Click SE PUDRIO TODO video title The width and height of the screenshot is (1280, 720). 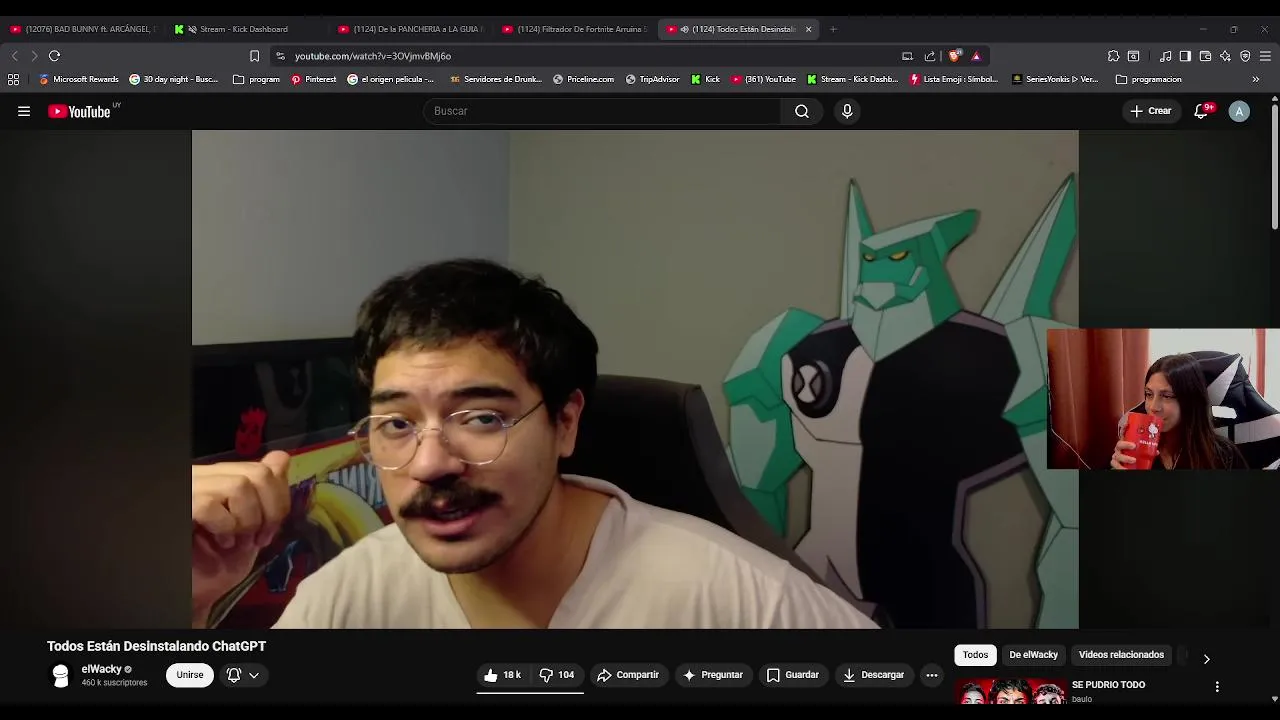tap(1108, 685)
